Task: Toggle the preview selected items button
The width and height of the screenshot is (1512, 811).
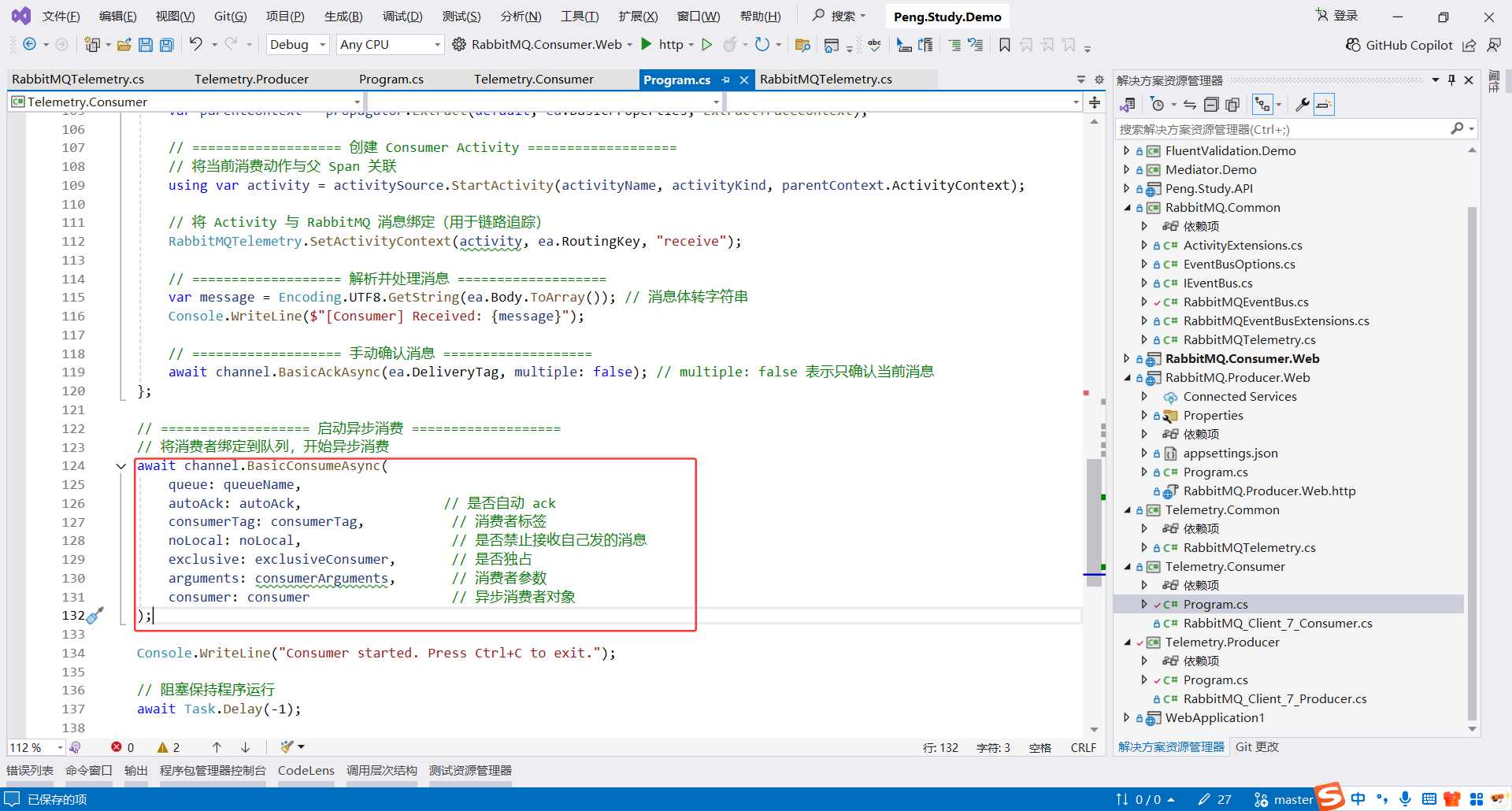Action: pos(1325,105)
